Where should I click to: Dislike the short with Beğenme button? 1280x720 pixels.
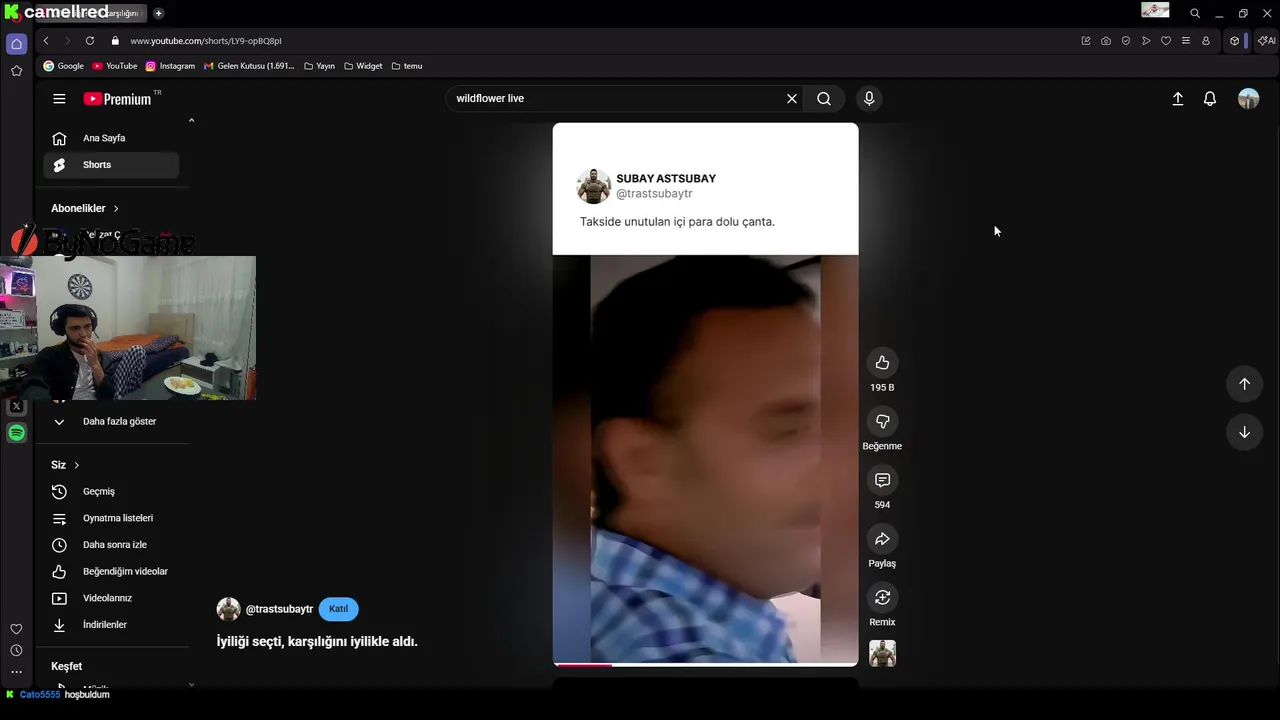[882, 422]
